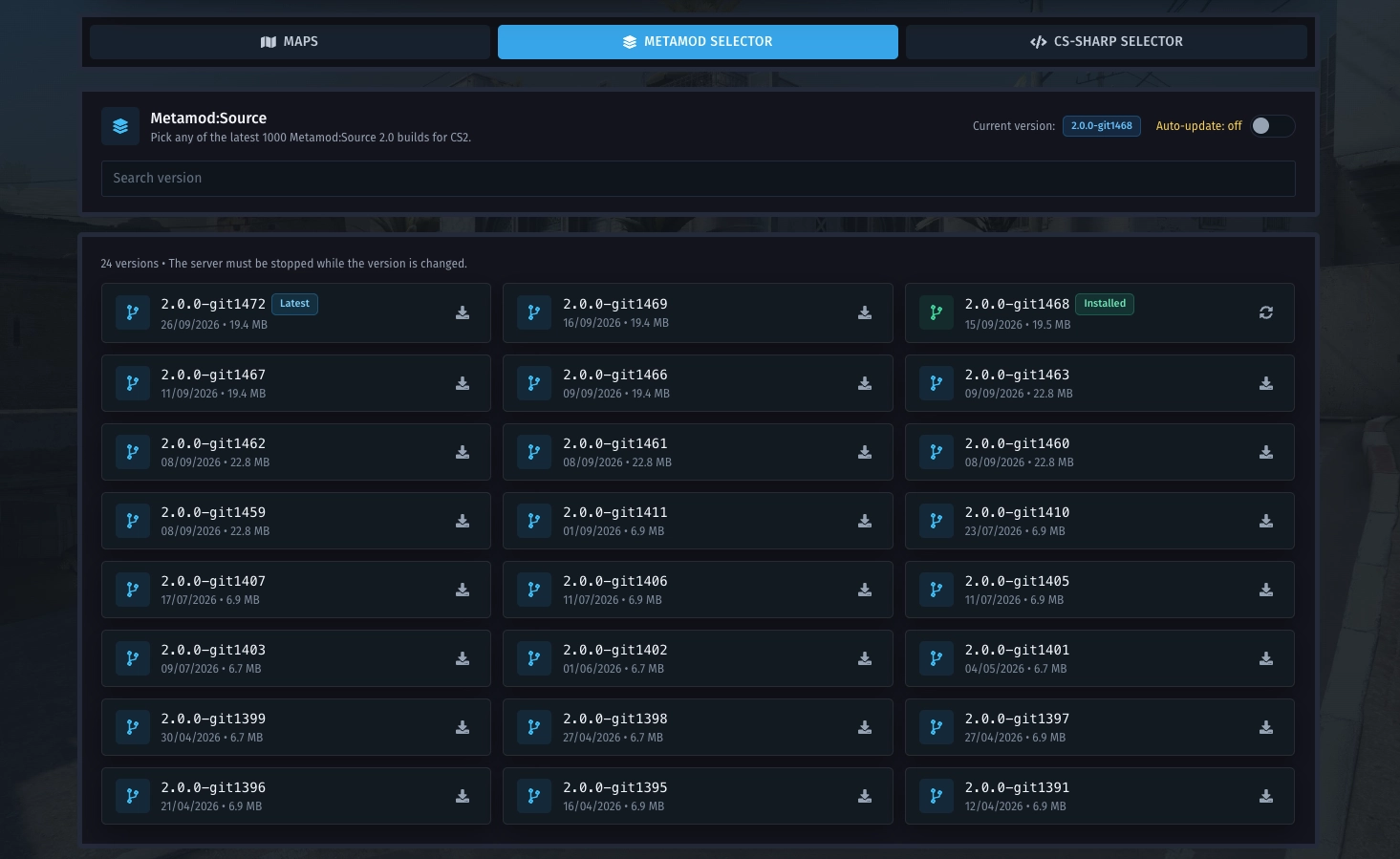Download version 2.0.0-git1399
The width and height of the screenshot is (1400, 859).
coord(463,727)
